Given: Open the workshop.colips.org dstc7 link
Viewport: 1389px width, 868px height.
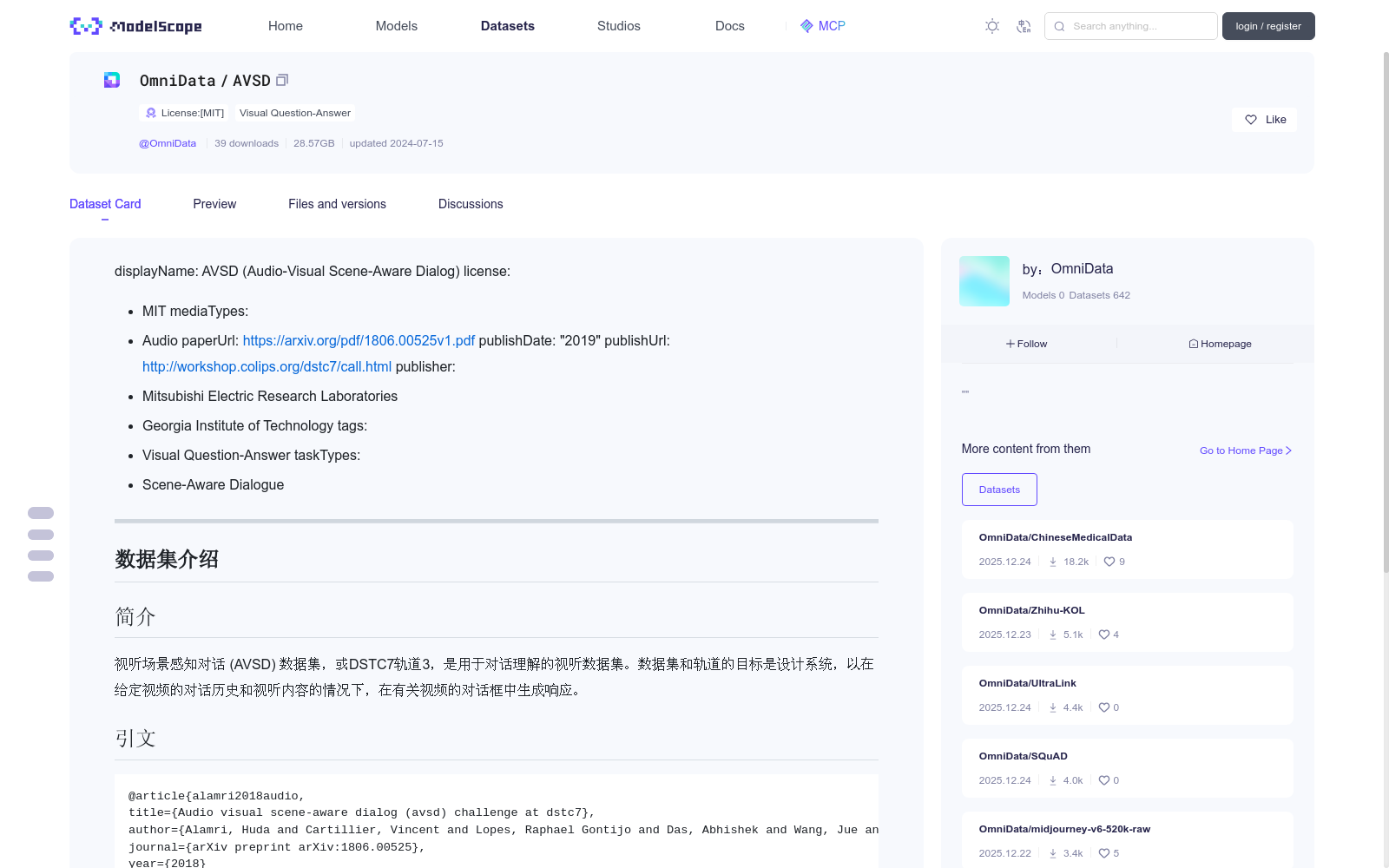Looking at the screenshot, I should [267, 366].
